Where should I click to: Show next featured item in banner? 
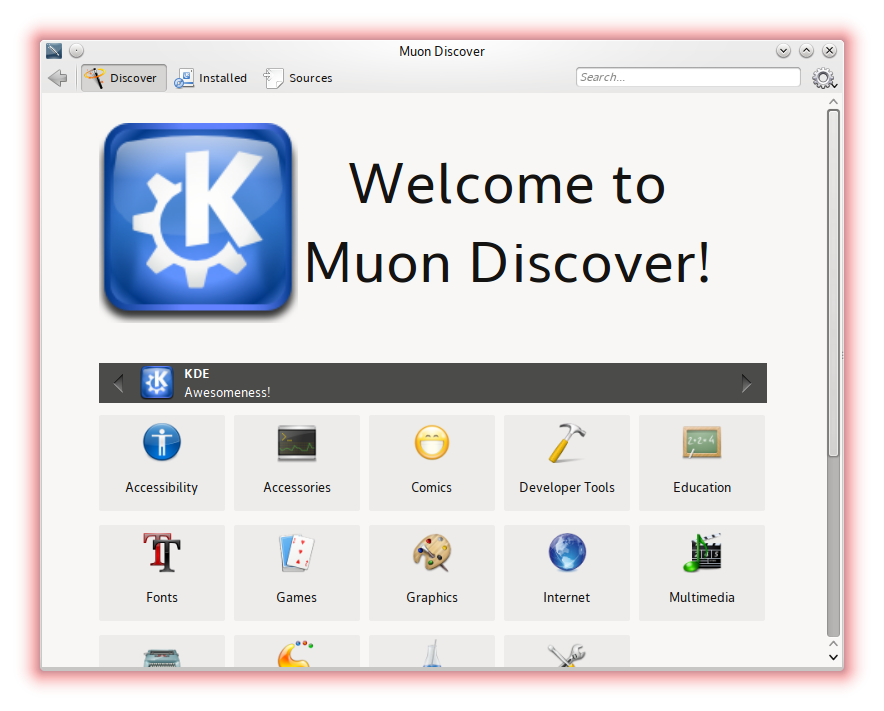[746, 383]
